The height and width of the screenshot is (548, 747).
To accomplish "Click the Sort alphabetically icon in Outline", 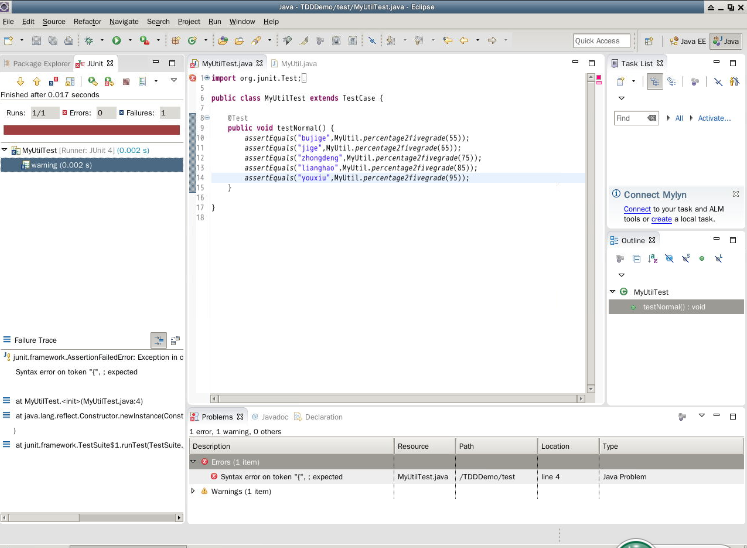I will pyautogui.click(x=653, y=258).
